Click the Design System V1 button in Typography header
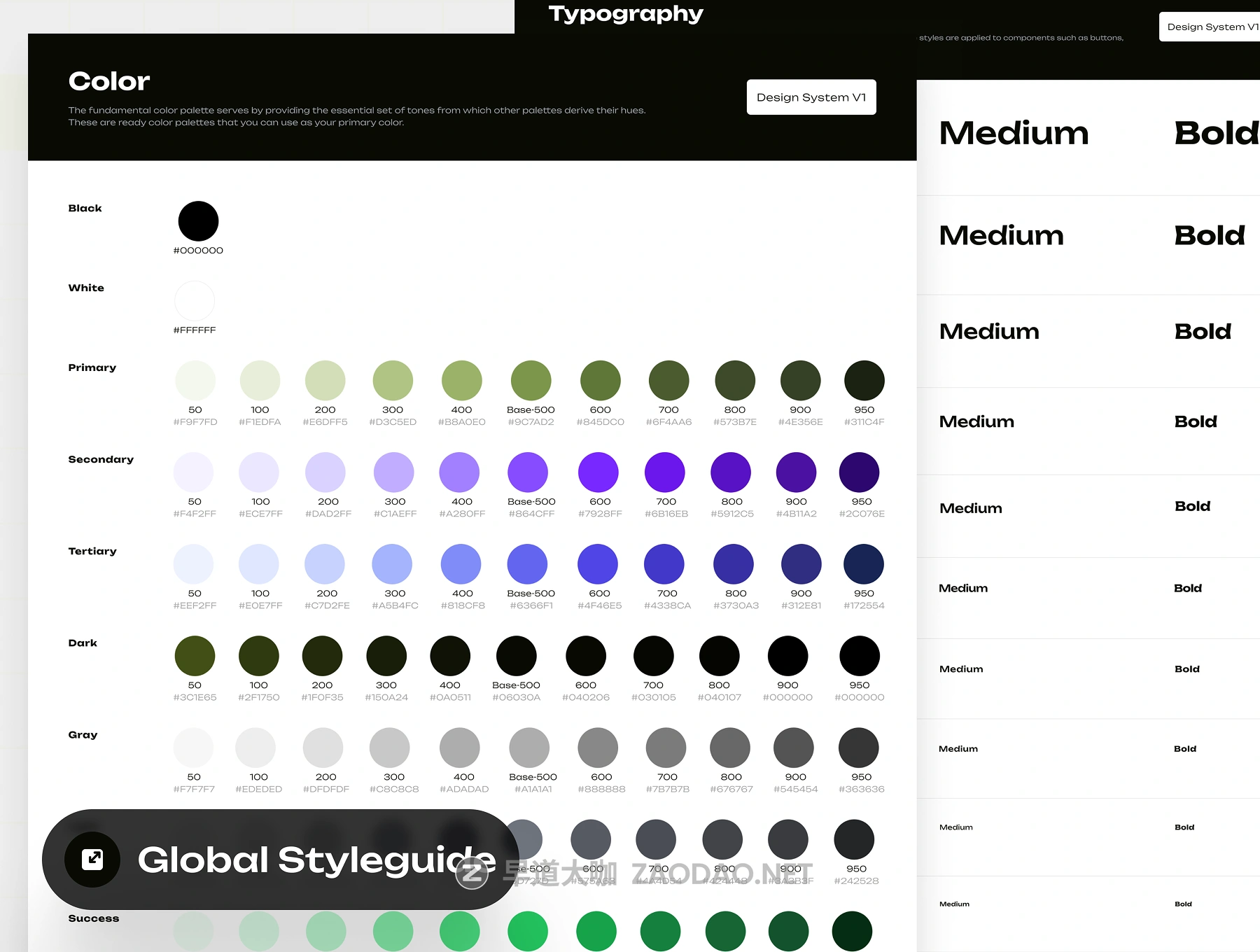1260x952 pixels. click(x=1211, y=27)
